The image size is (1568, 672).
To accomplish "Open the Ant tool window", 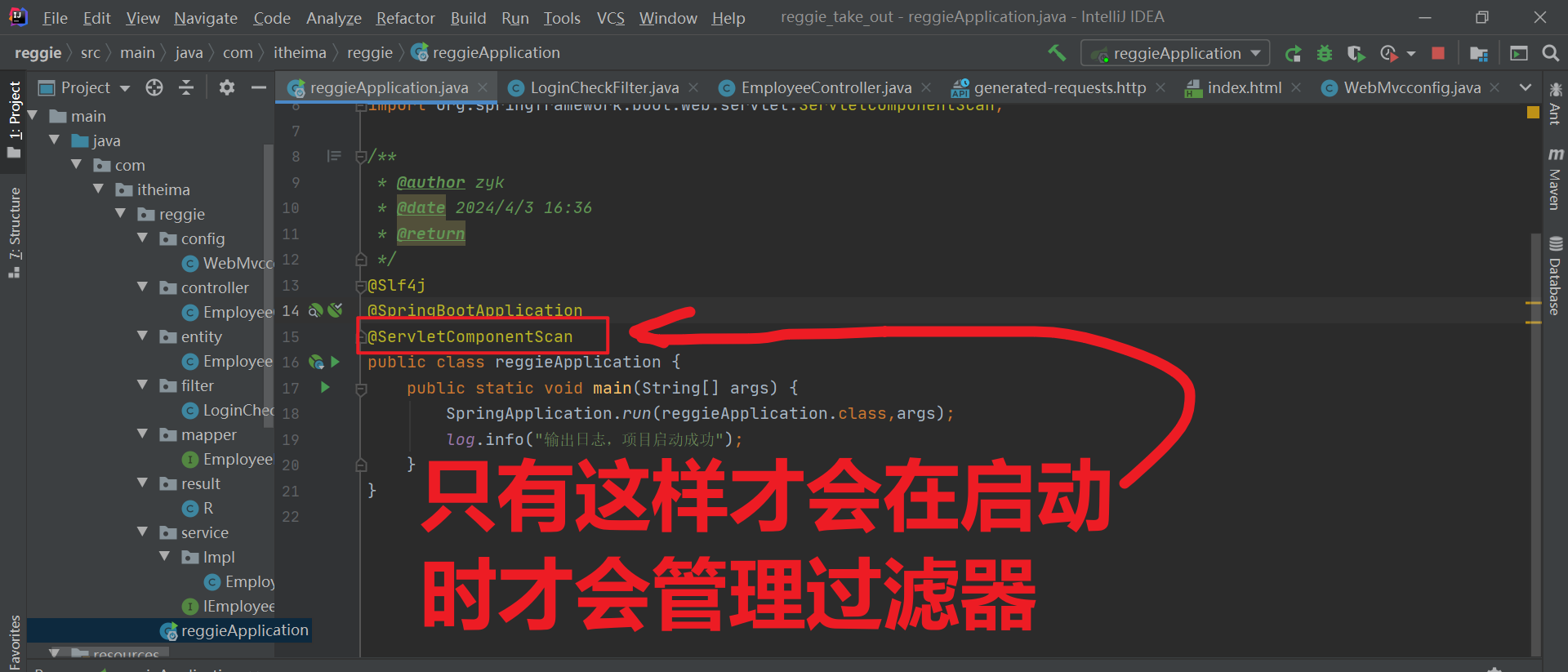I will click(1555, 104).
